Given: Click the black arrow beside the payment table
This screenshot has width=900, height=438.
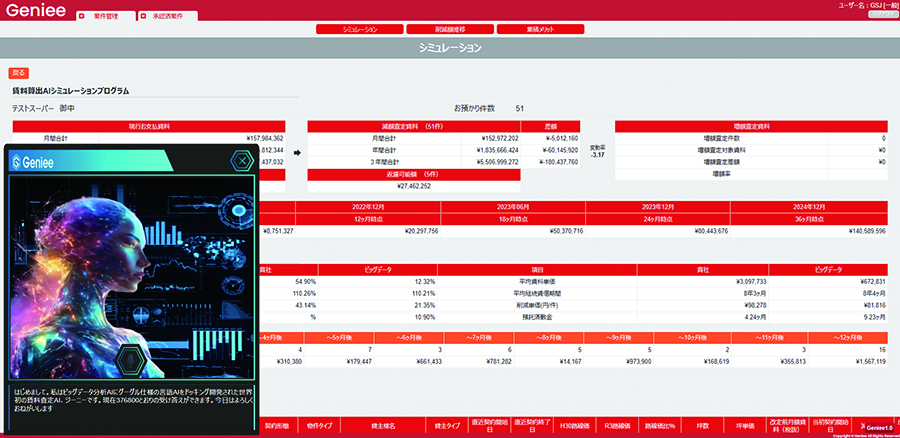Looking at the screenshot, I should click(x=297, y=153).
